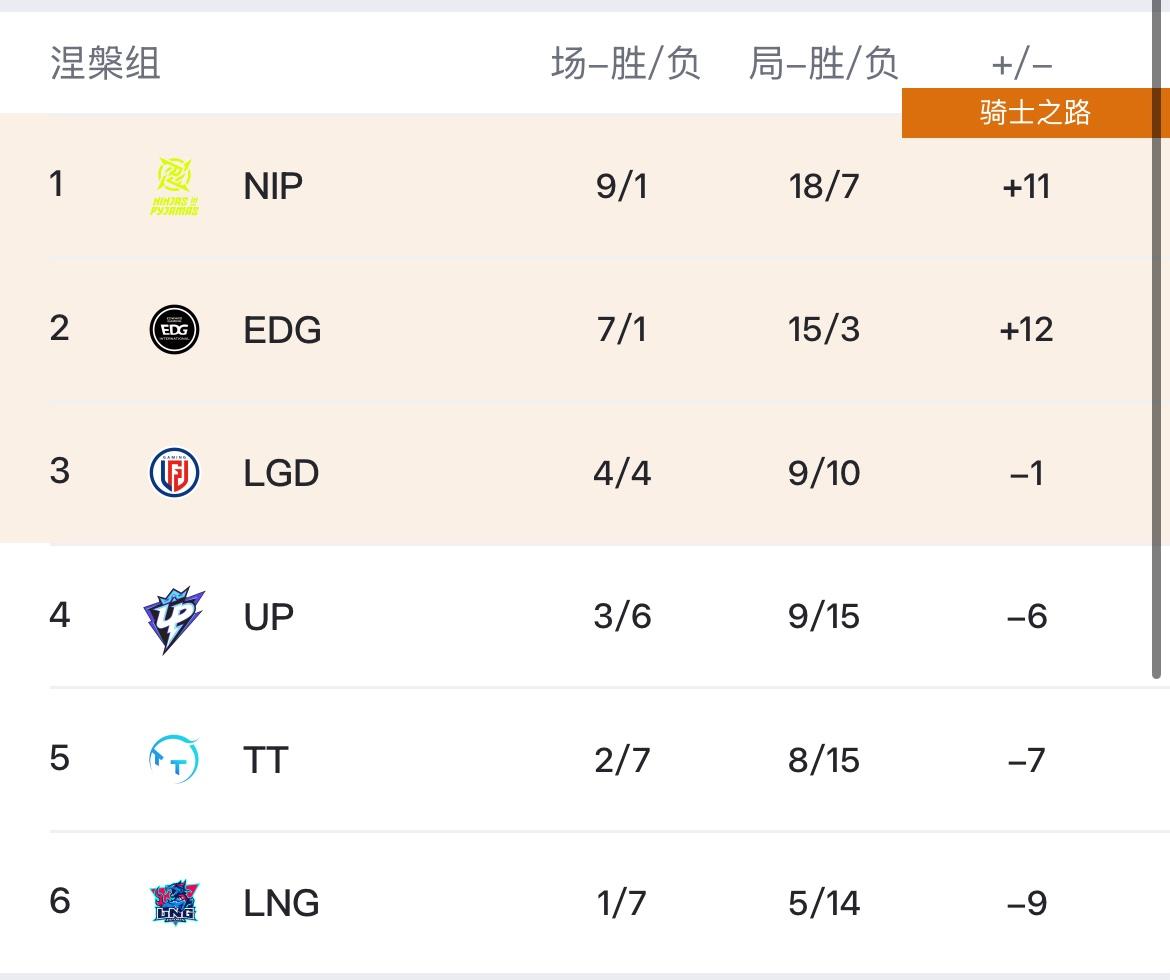Image resolution: width=1170 pixels, height=980 pixels.
Task: Click the orange 骑士之路 badge
Action: (x=1035, y=113)
